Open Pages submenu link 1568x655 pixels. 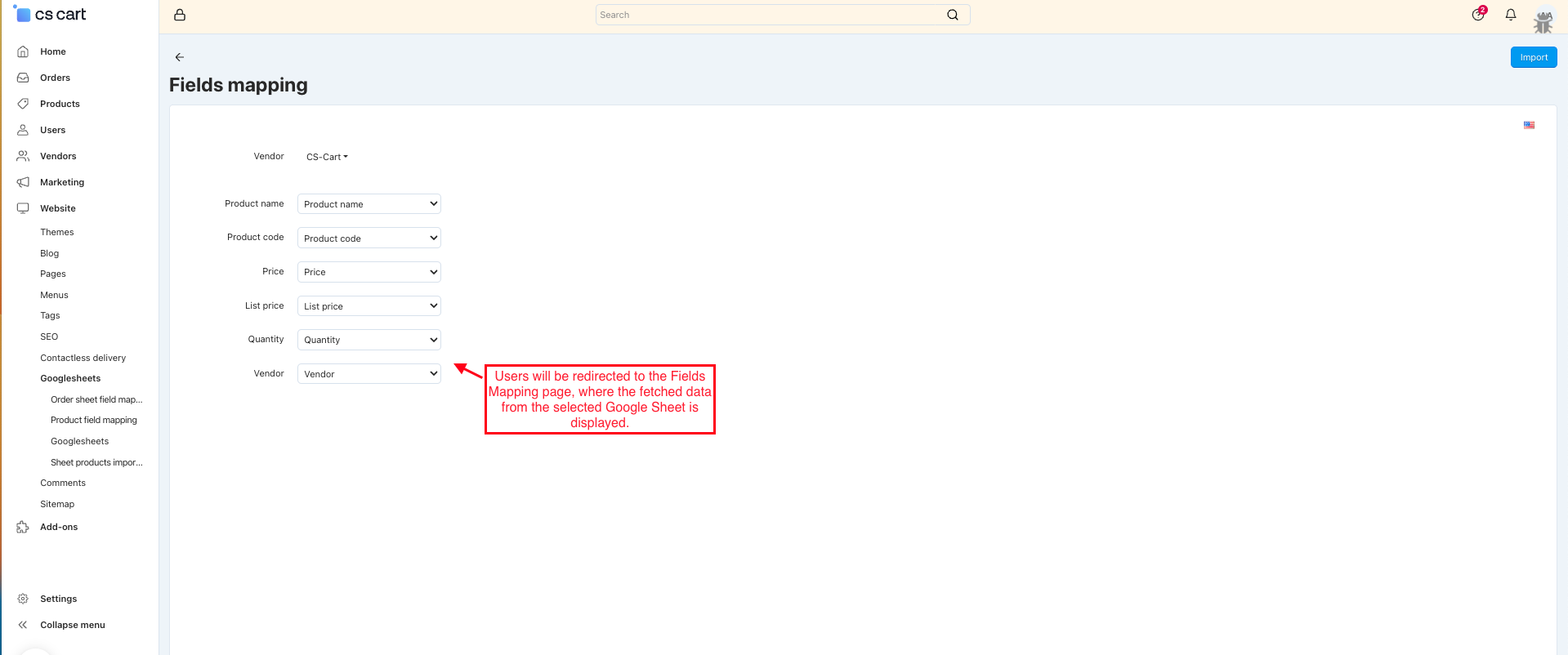pos(53,274)
